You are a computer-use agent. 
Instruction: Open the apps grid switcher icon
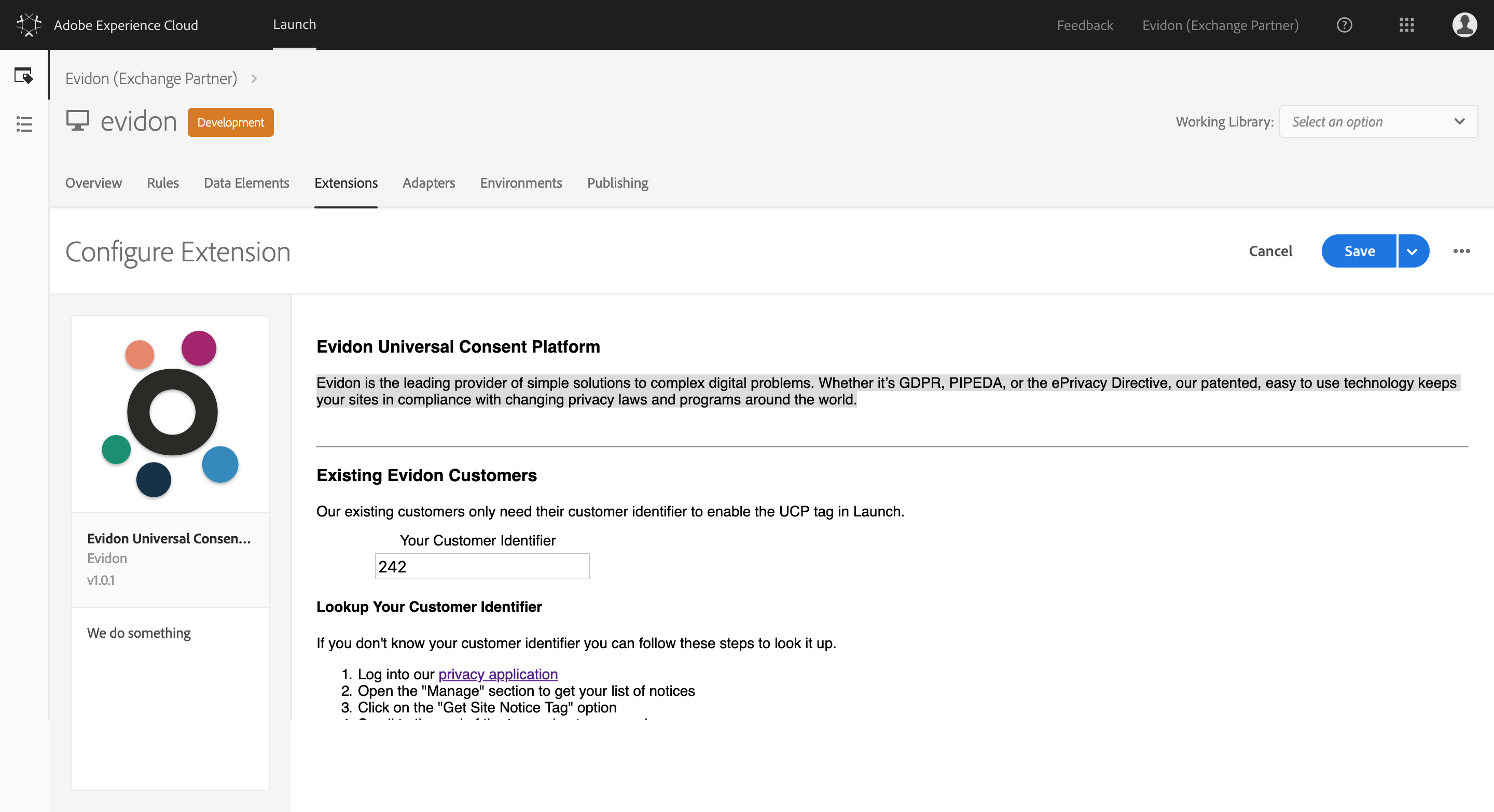[x=1406, y=25]
